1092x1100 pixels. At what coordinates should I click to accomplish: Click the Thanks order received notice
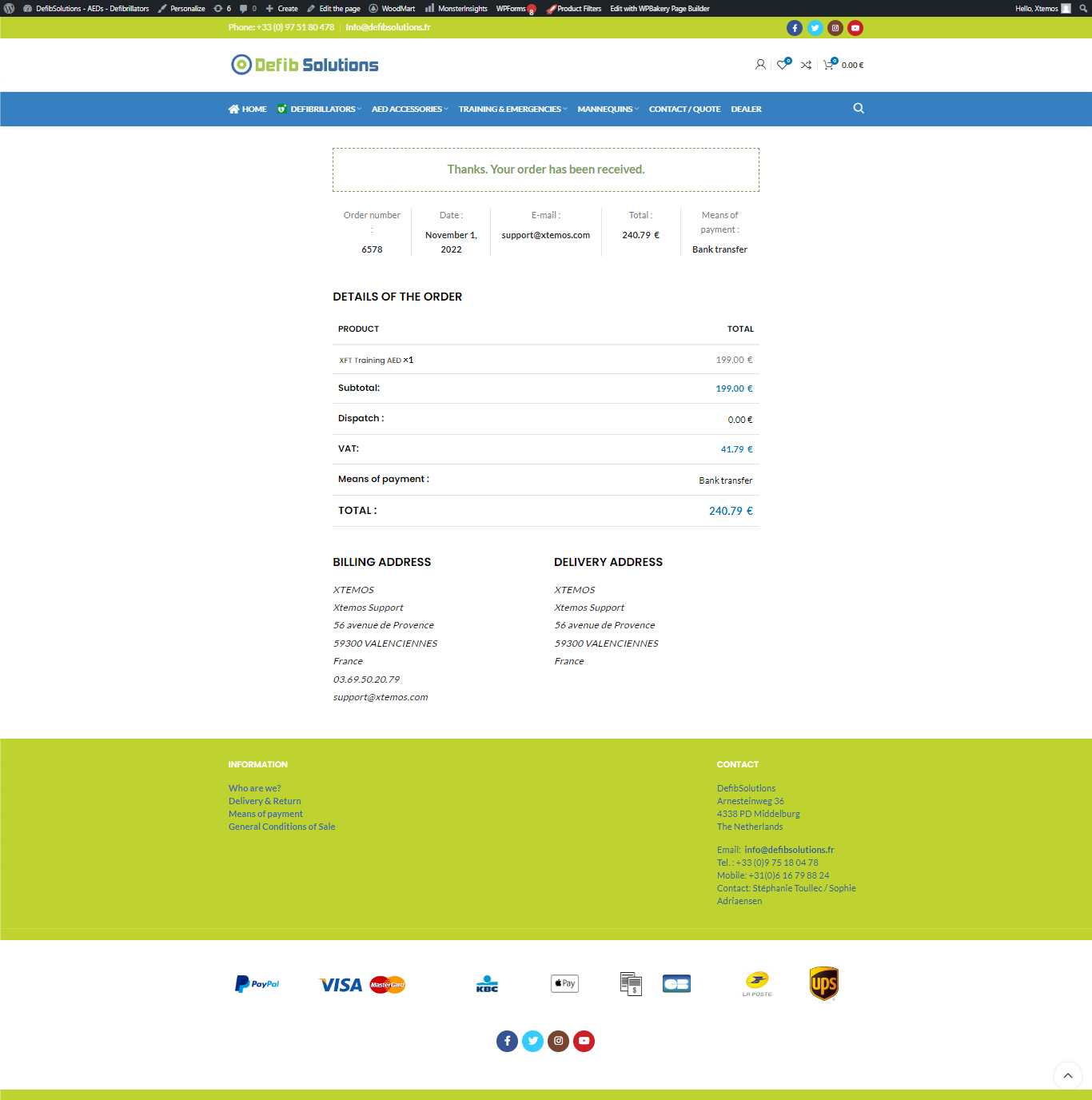tap(546, 169)
